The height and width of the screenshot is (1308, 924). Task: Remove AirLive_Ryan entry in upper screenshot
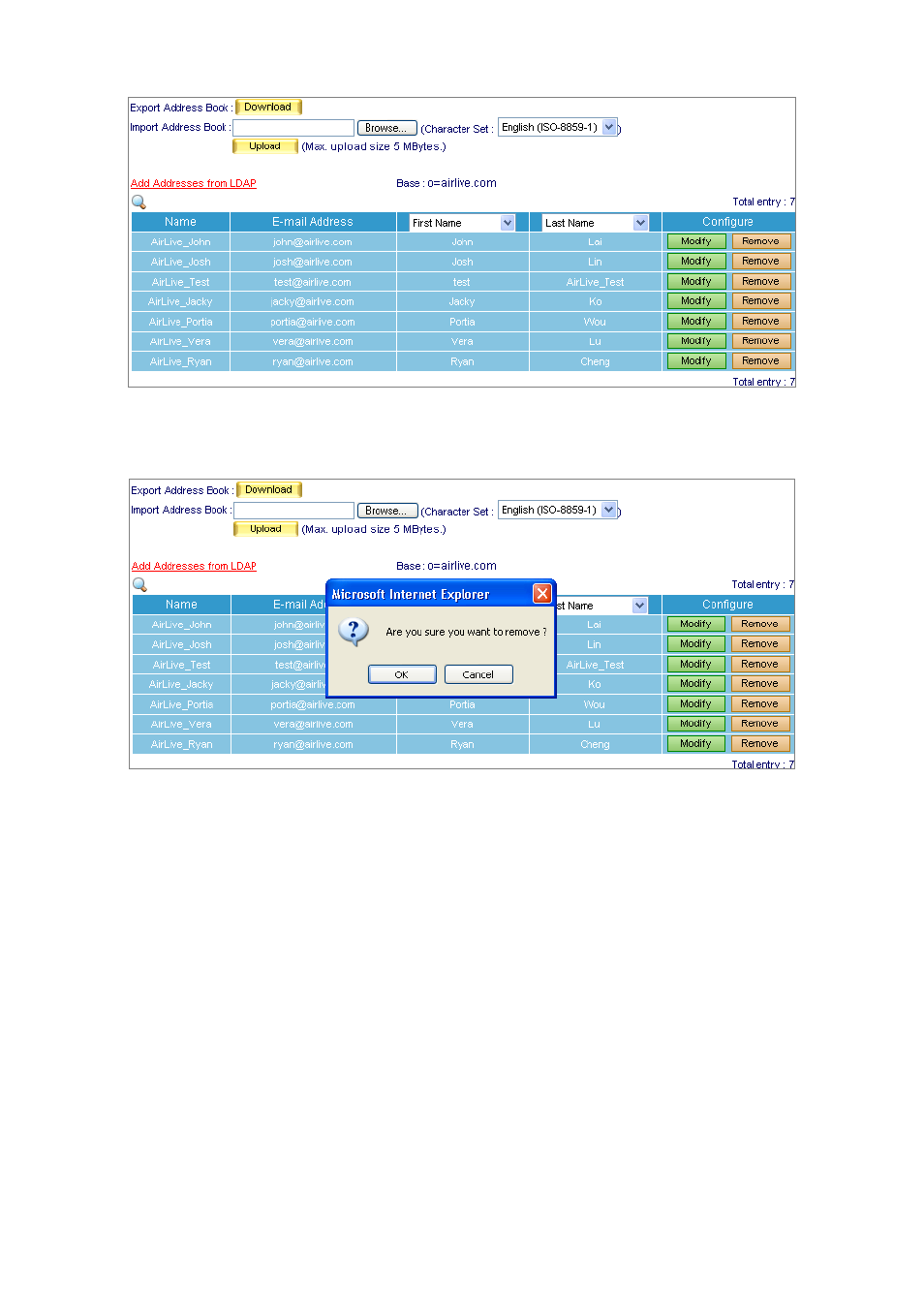(761, 360)
